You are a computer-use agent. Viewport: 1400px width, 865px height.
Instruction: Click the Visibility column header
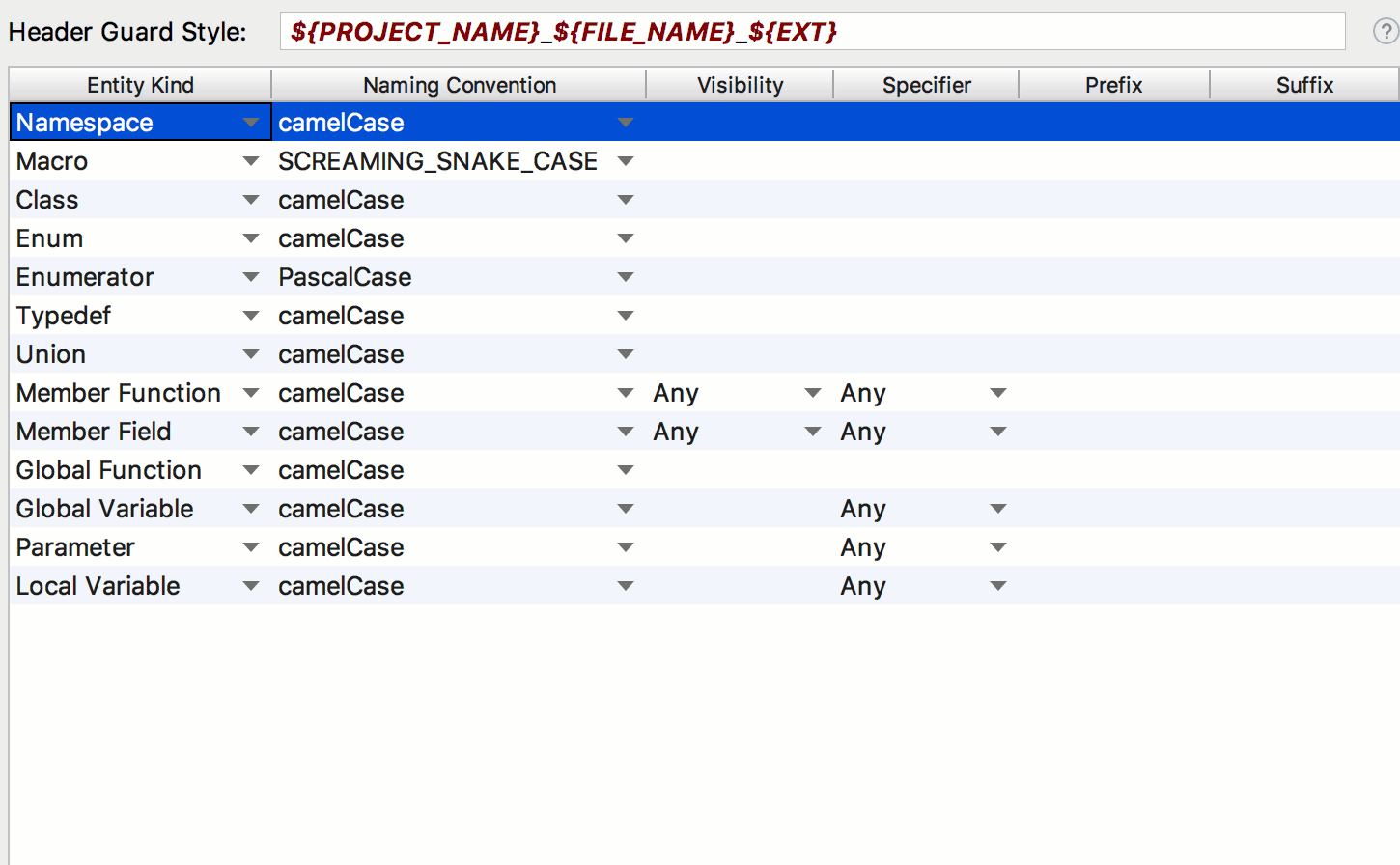click(740, 85)
